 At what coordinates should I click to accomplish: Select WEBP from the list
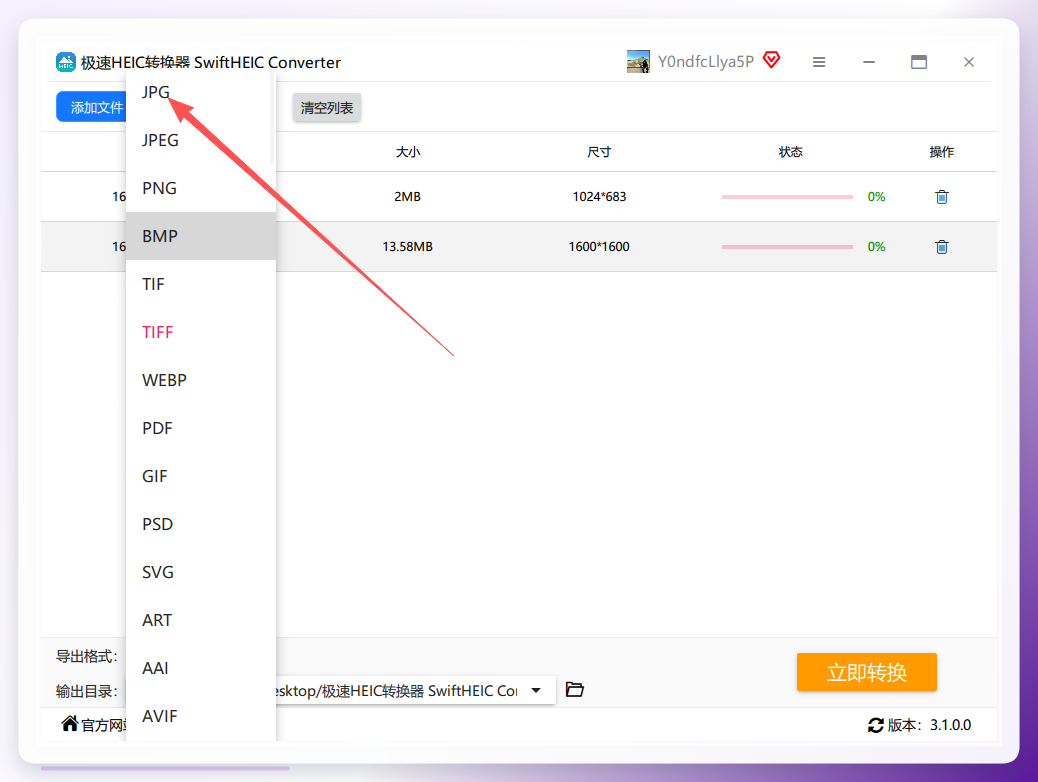[201, 380]
